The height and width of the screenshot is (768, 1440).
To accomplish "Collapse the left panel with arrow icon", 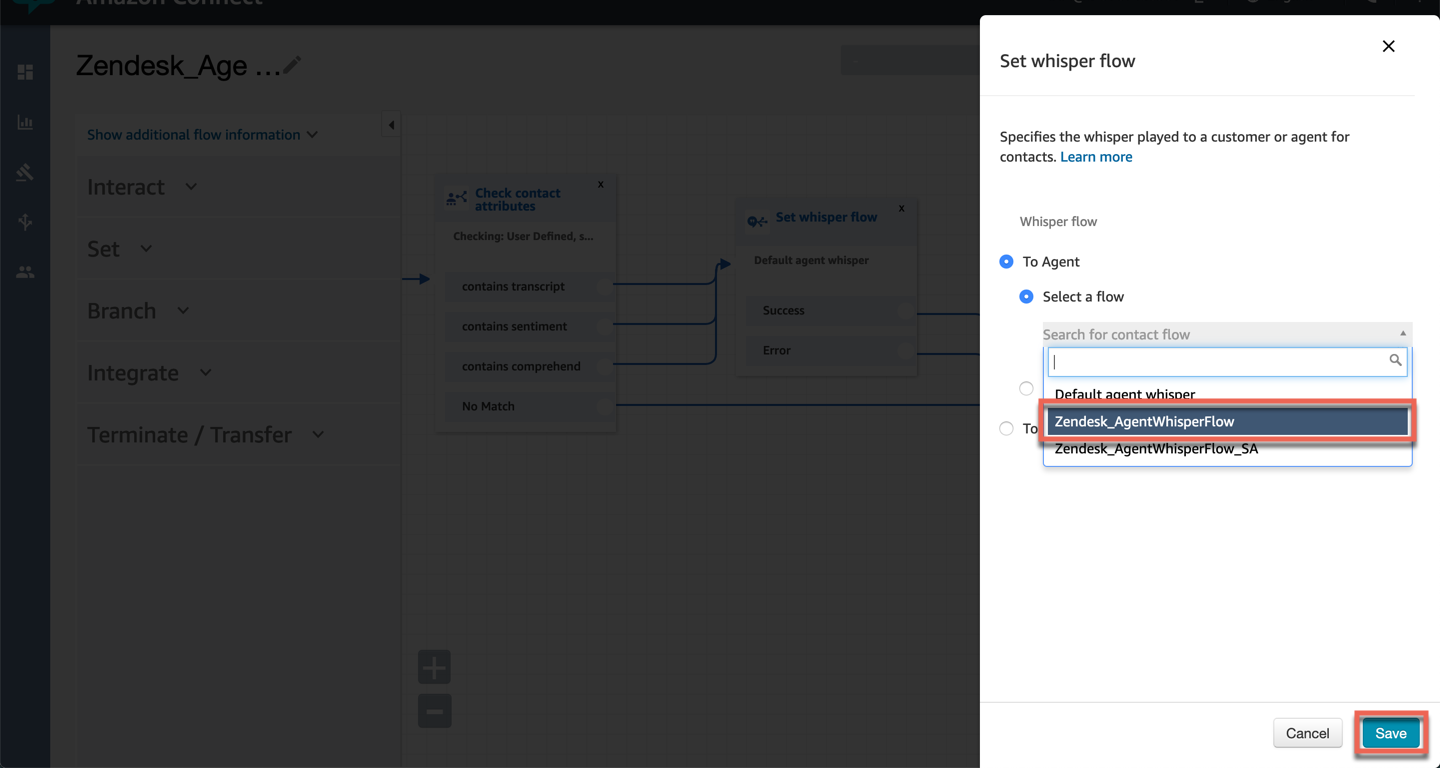I will click(391, 125).
